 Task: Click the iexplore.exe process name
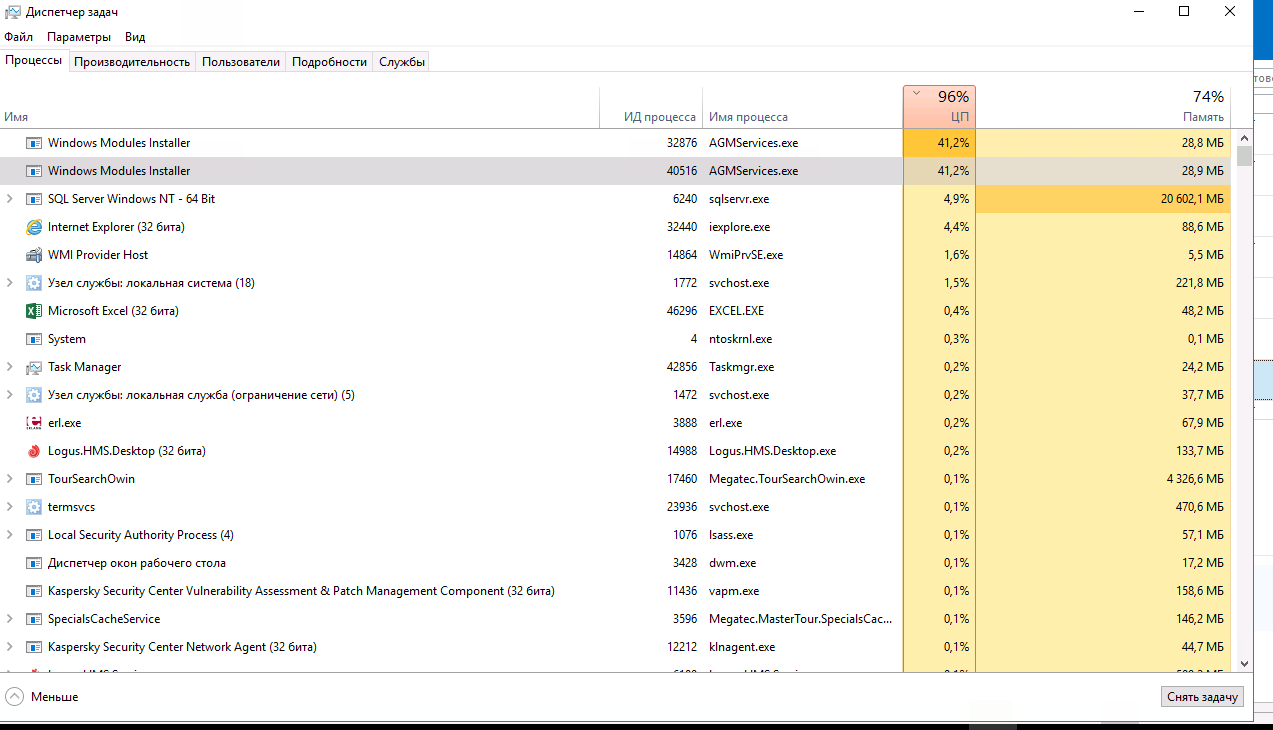[x=740, y=227]
